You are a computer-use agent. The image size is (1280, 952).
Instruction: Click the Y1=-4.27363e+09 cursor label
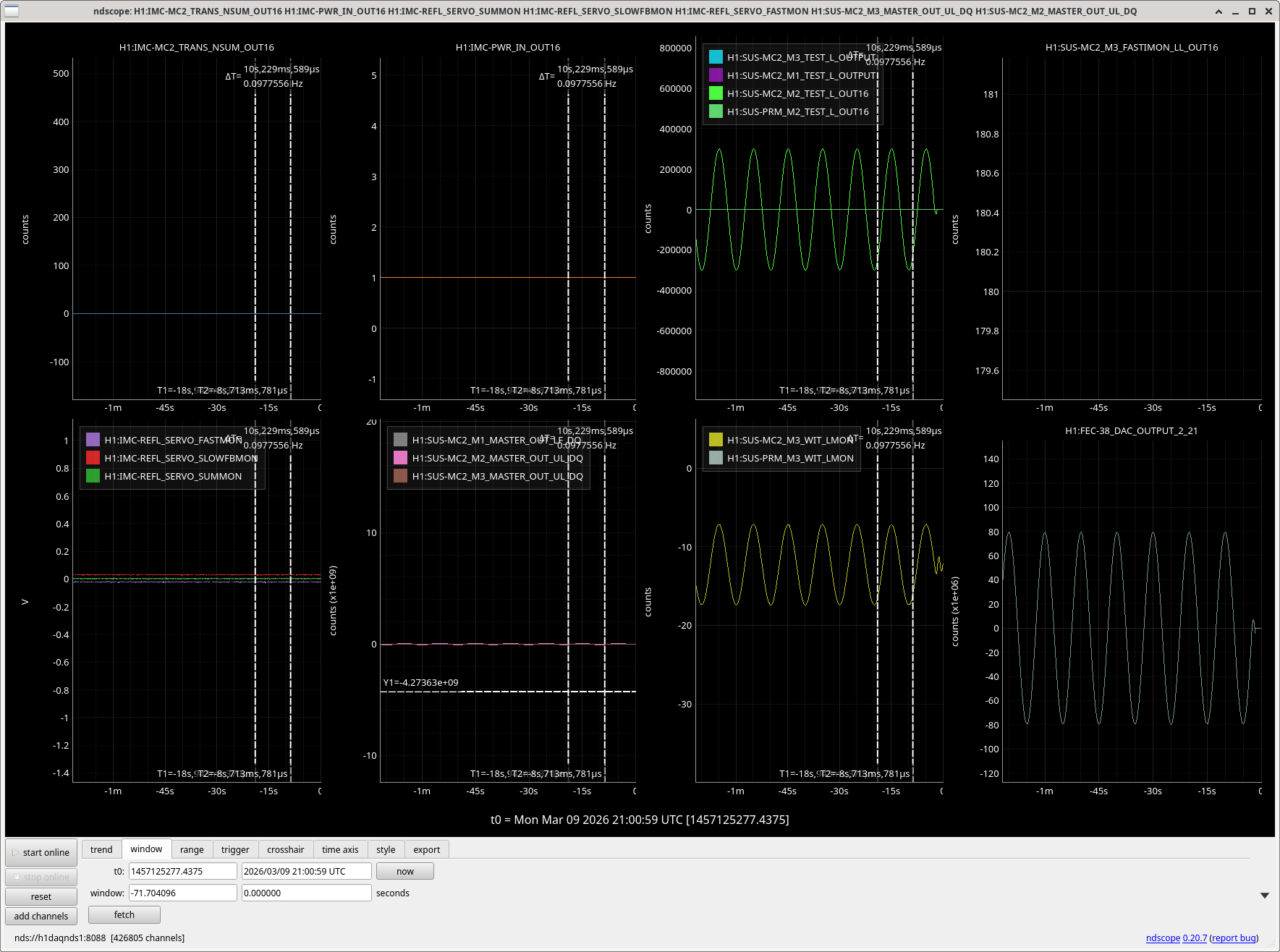420,683
